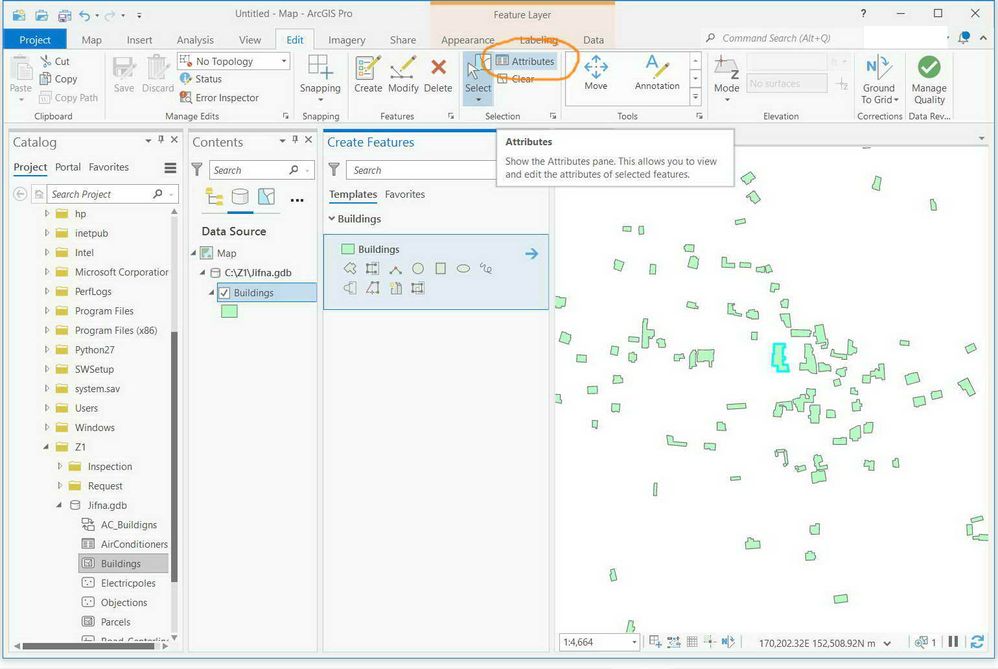Open active template pane blue arrow
This screenshot has height=669, width=998.
click(531, 253)
